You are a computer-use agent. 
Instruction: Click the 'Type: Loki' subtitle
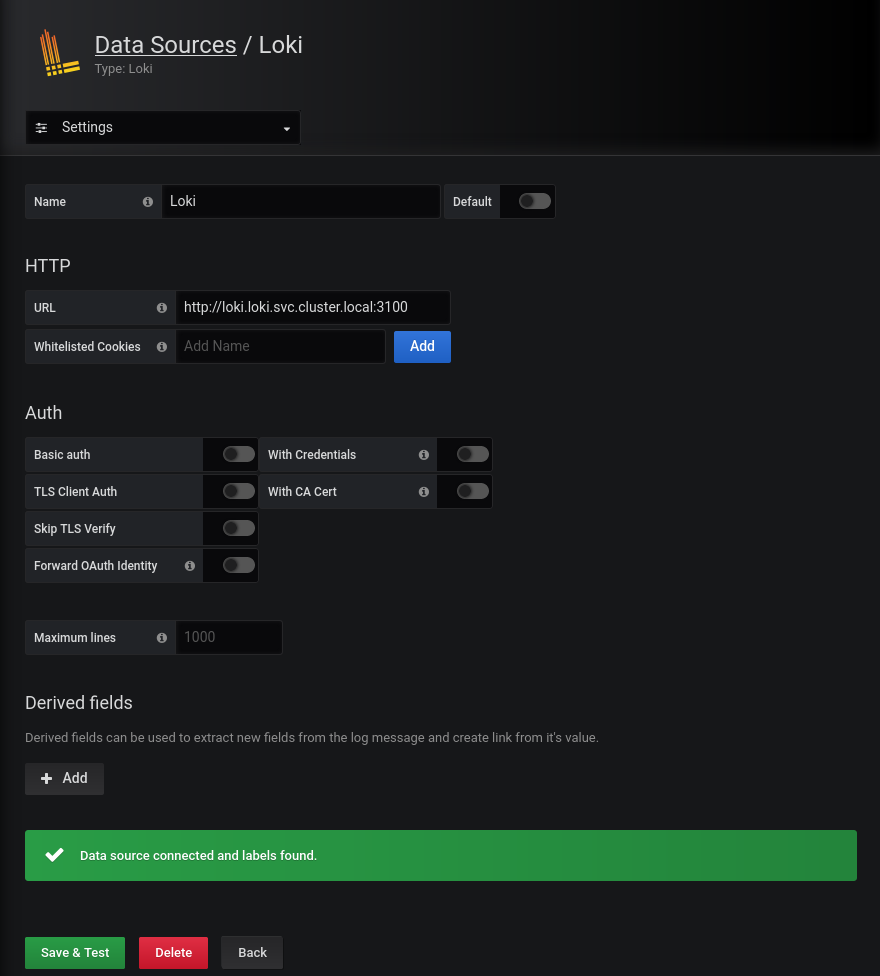(123, 69)
